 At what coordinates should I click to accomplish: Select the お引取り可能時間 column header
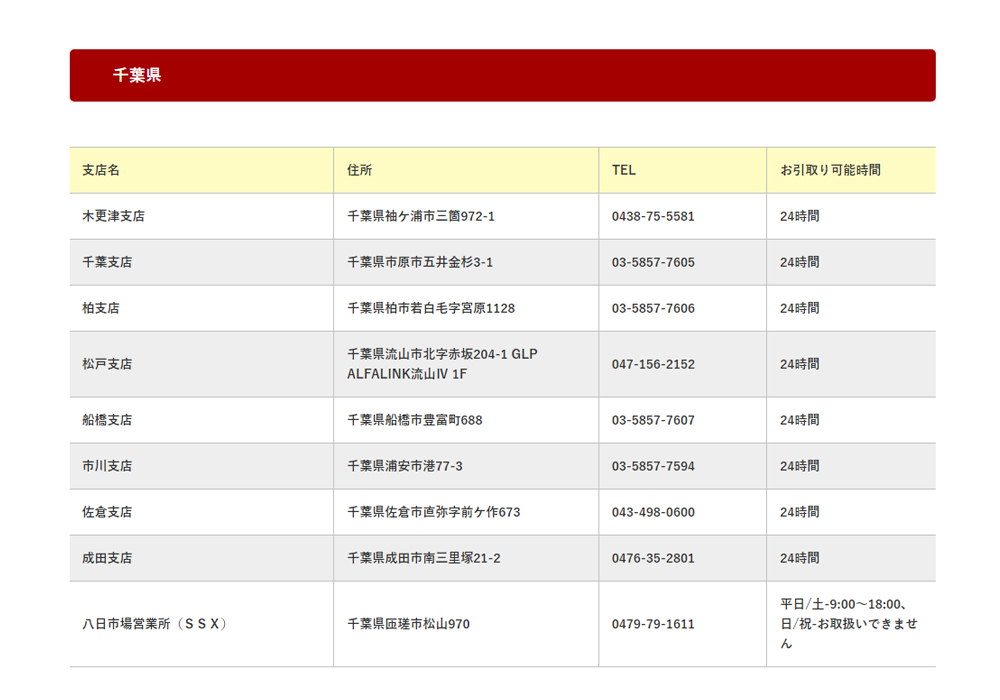[830, 170]
